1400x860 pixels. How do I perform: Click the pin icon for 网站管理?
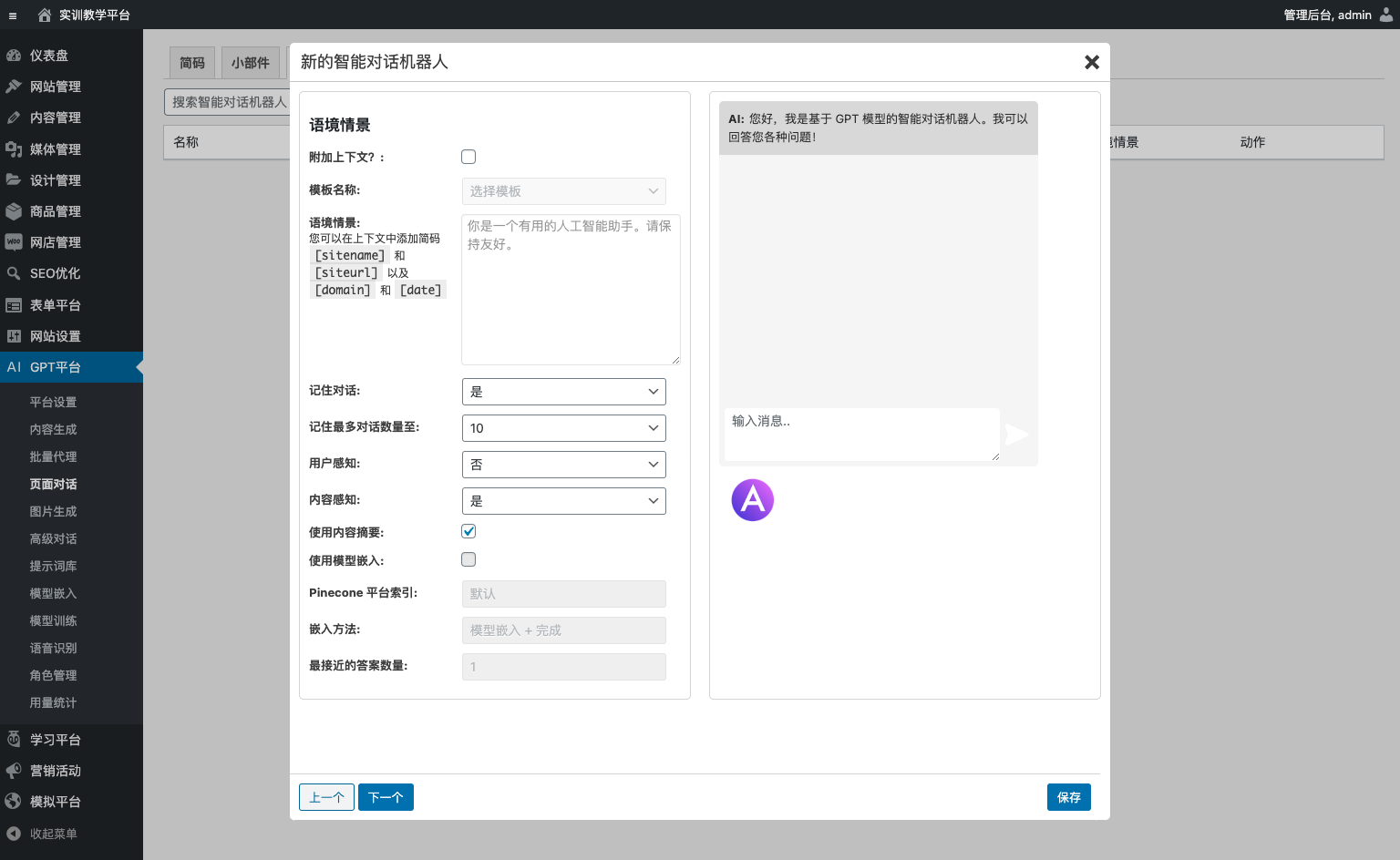pos(14,87)
